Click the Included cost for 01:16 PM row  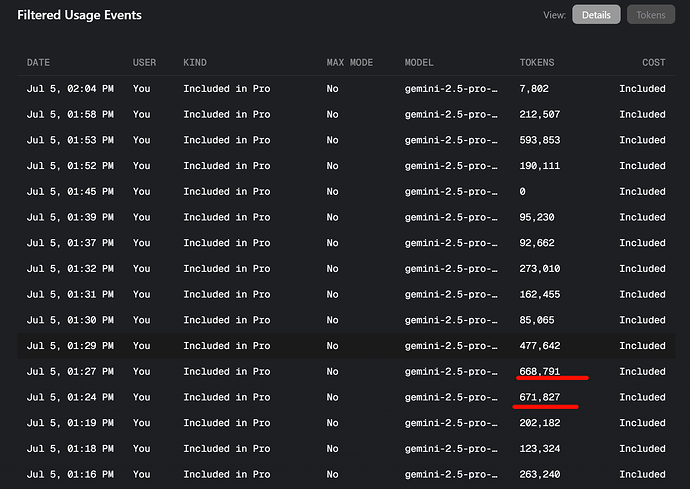(x=642, y=474)
